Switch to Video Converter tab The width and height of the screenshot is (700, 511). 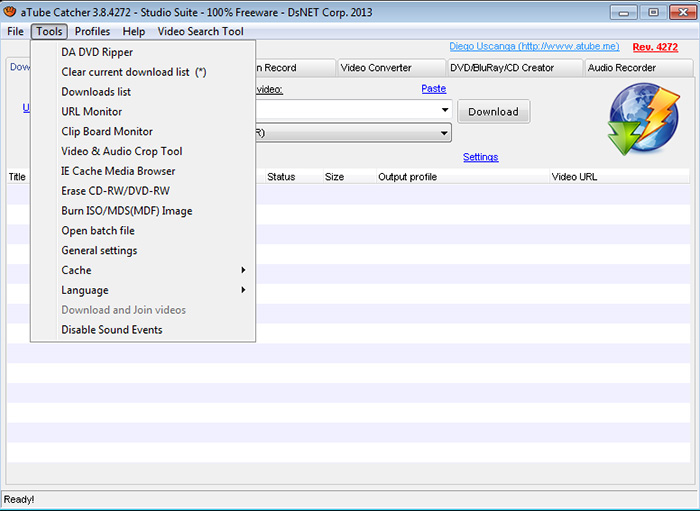[391, 68]
